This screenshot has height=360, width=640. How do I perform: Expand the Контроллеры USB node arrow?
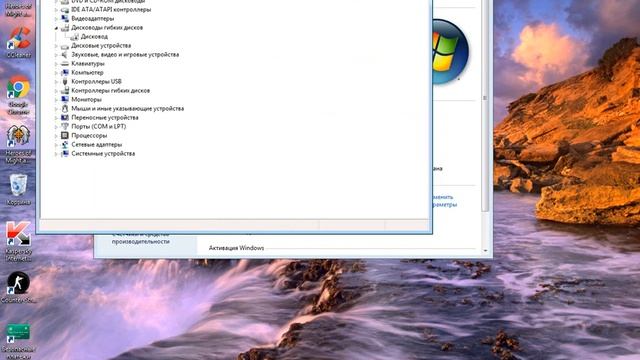coord(56,82)
